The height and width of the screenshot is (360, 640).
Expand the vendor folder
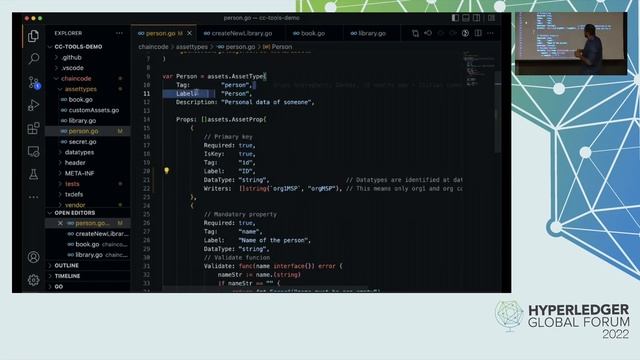pos(75,205)
